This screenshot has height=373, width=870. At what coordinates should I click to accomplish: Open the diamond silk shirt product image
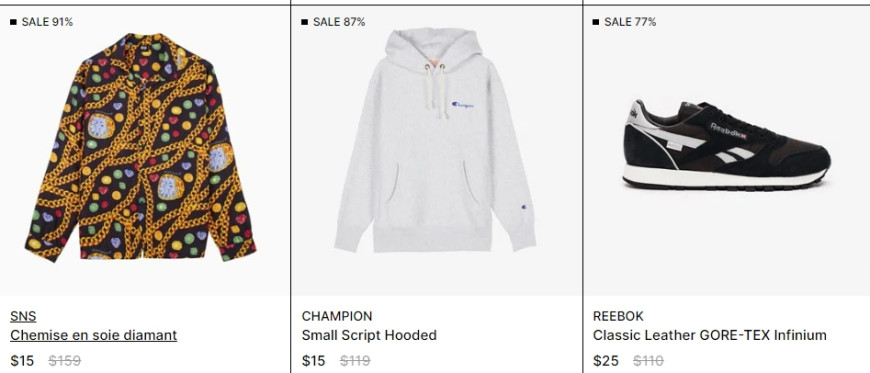click(140, 147)
